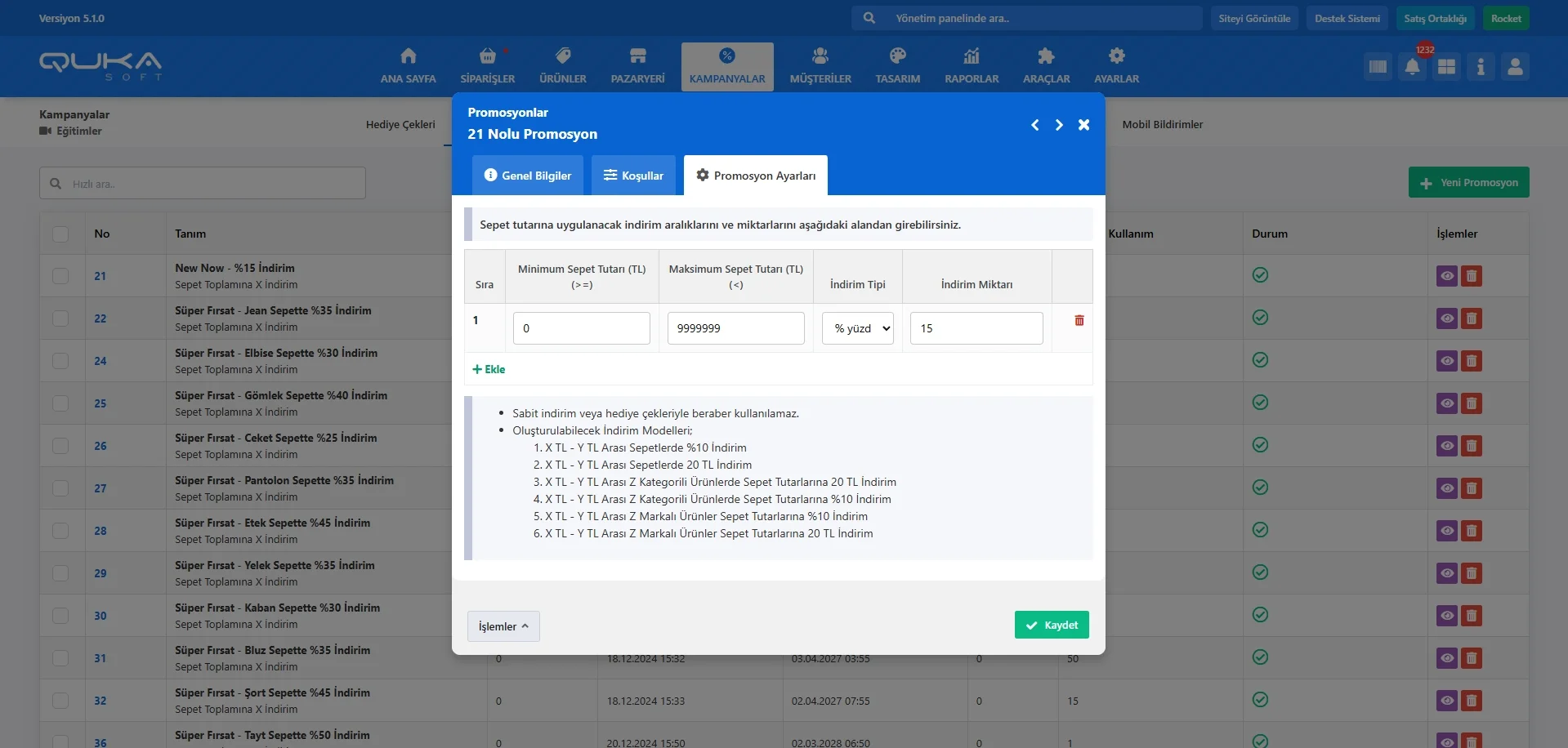Click the Maksimum Sepet Tutarı input field

coord(735,328)
